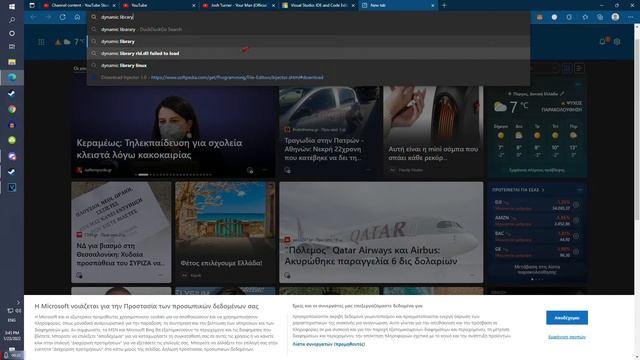Click the Αποδέχομαι accept button
This screenshot has width=640, height=360.
(x=567, y=318)
